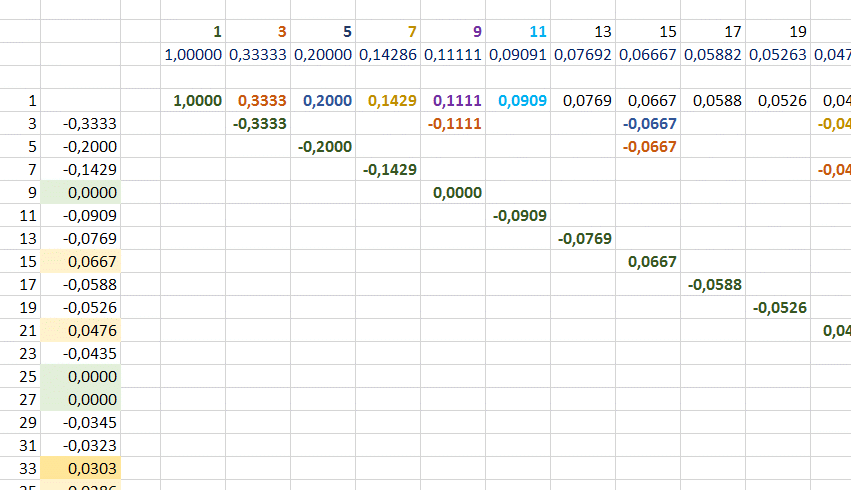Click the cell with value 0,09091
The width and height of the screenshot is (851, 490).
click(518, 54)
